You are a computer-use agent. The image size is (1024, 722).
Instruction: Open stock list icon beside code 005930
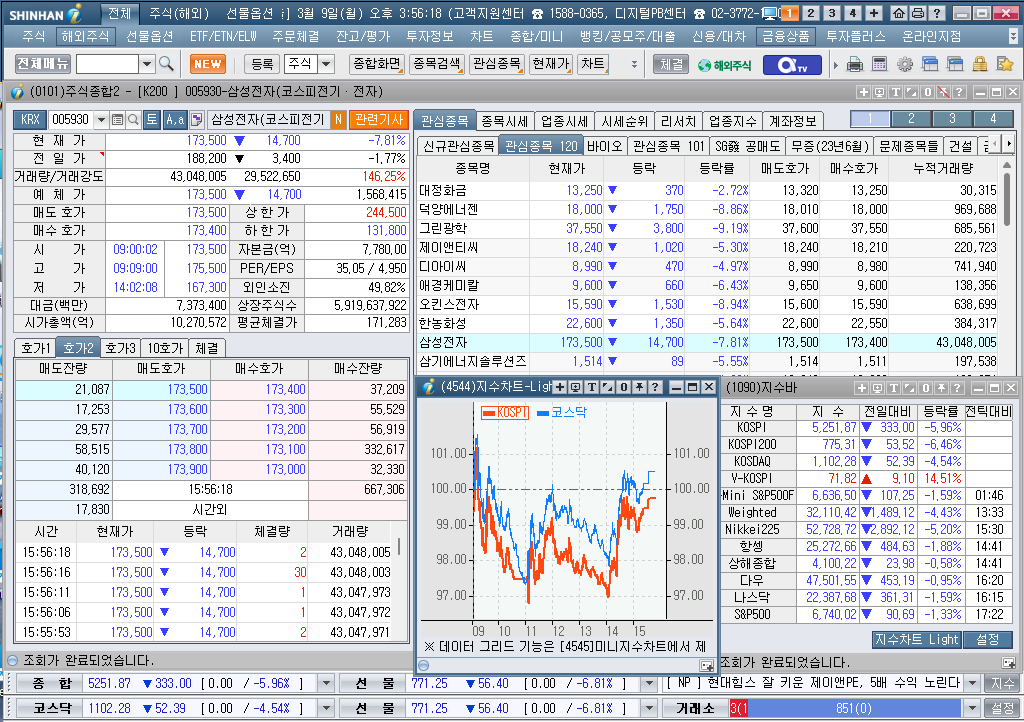click(118, 119)
